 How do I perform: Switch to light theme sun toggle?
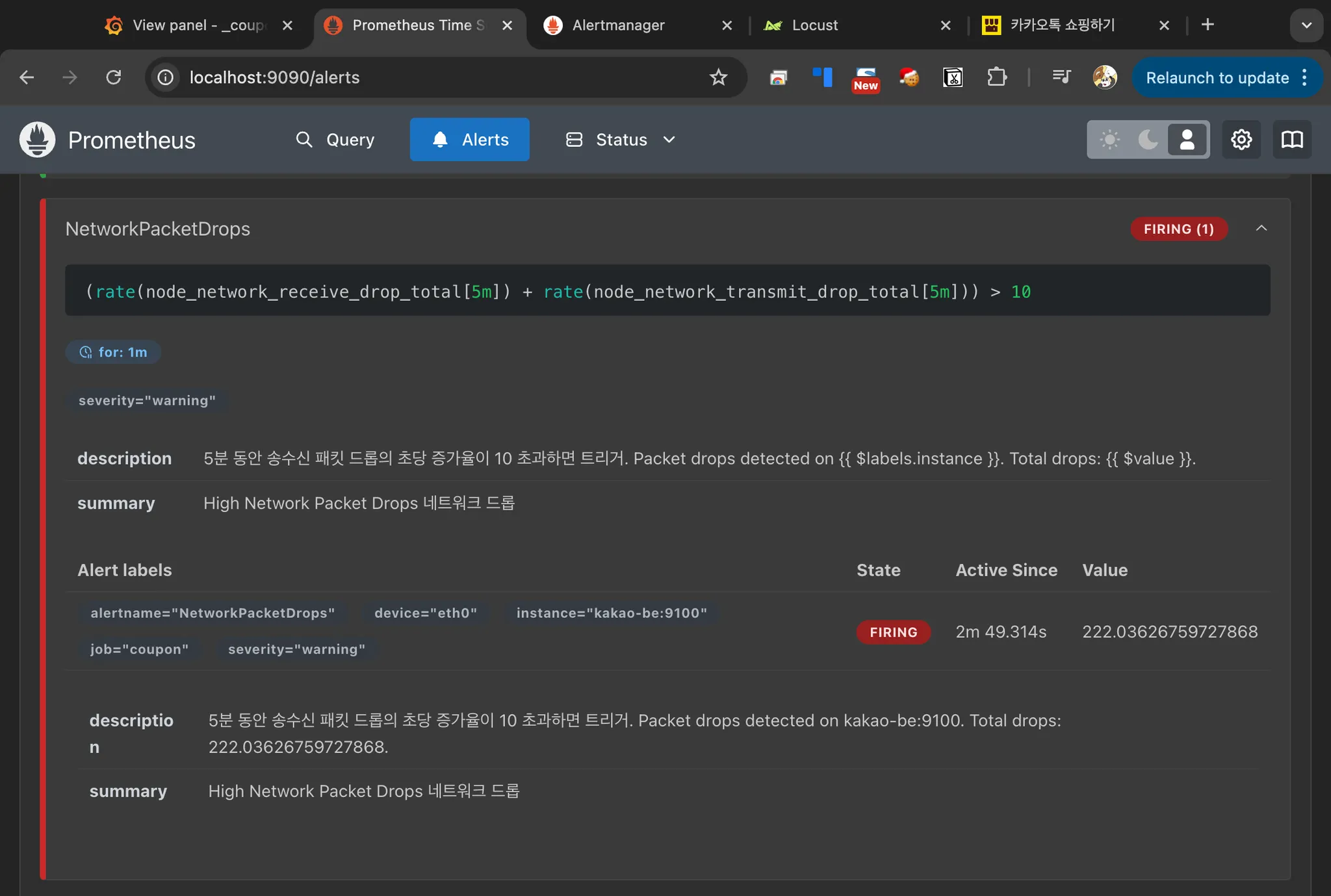click(x=1109, y=140)
